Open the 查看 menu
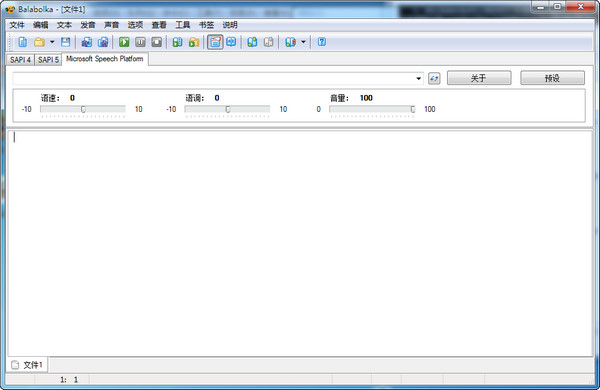The image size is (600, 390). pos(159,25)
